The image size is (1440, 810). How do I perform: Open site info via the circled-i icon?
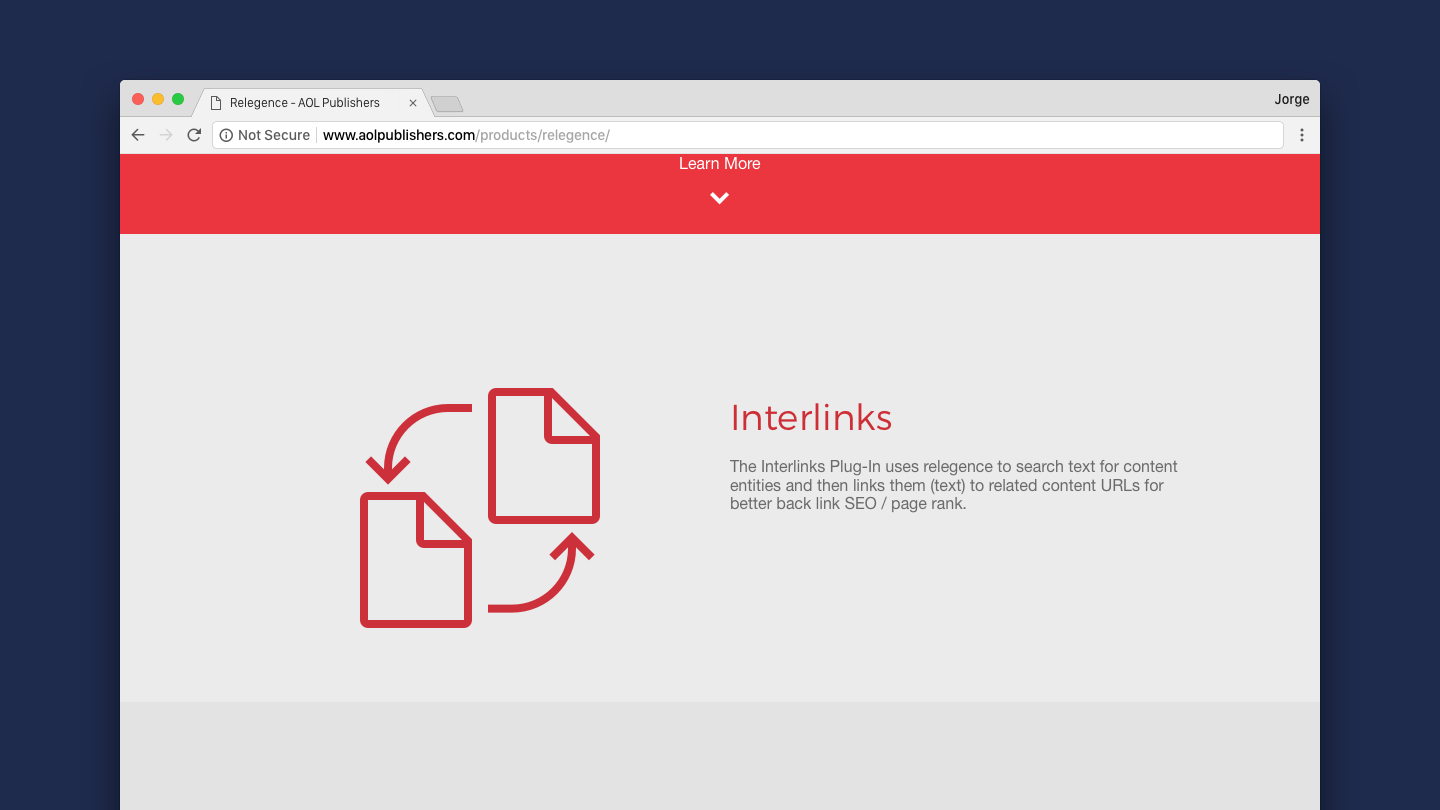tap(226, 135)
